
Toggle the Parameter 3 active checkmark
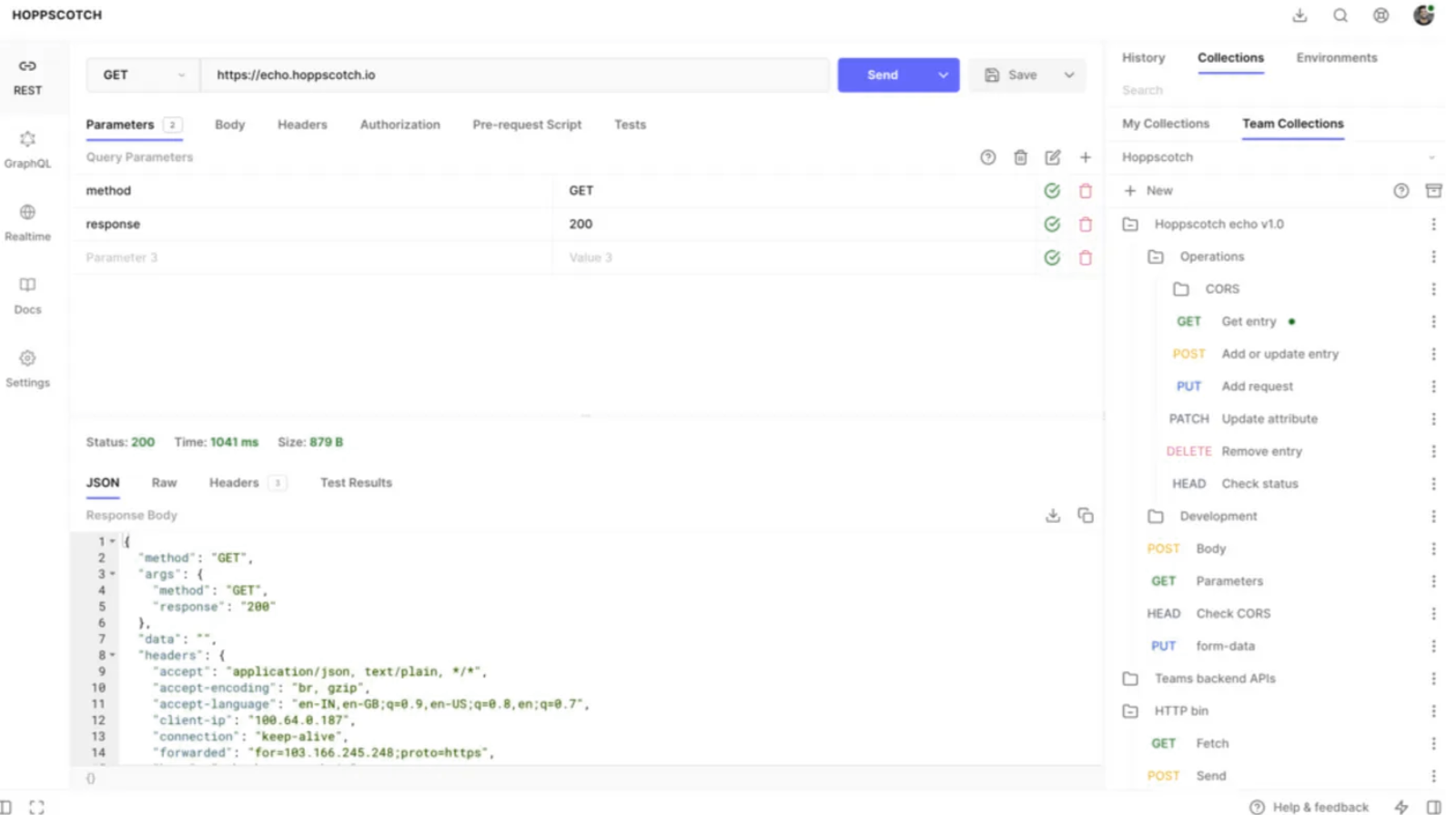click(1052, 257)
